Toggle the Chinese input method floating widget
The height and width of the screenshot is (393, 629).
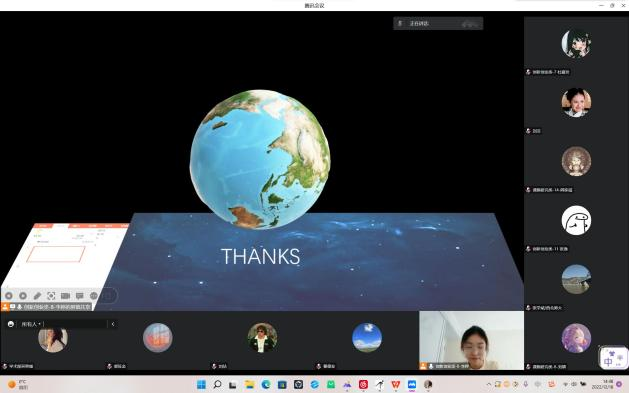click(613, 358)
